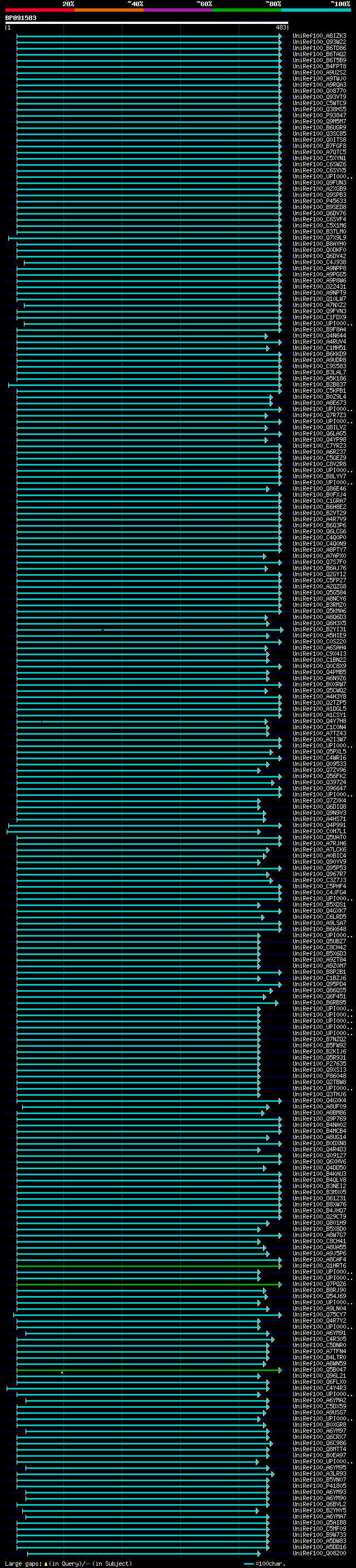The height and width of the screenshot is (1568, 356).
Task: Select hit UniRef100_C5X1M6
Action: 319,226
